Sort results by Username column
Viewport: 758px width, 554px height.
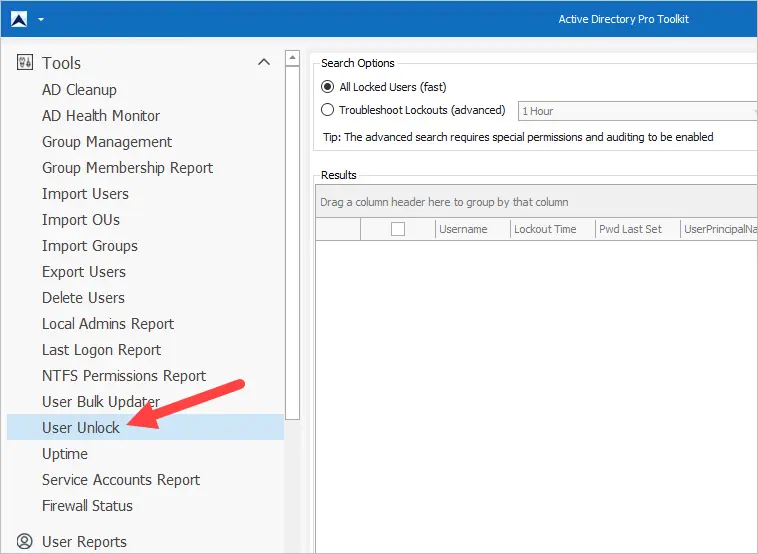tap(472, 229)
